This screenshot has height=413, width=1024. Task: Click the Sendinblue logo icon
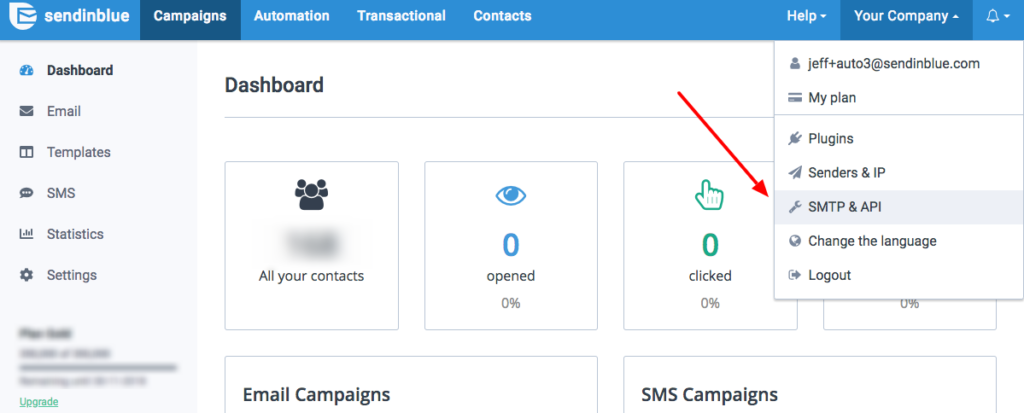(x=22, y=16)
